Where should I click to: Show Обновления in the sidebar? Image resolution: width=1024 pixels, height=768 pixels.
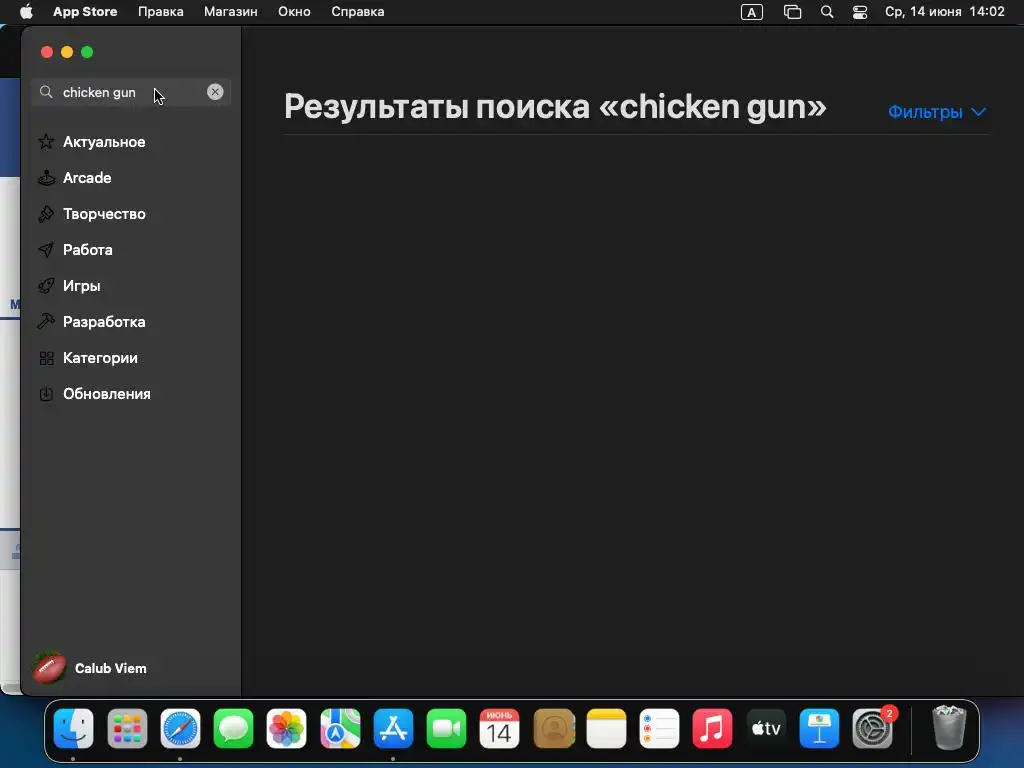pyautogui.click(x=131, y=394)
